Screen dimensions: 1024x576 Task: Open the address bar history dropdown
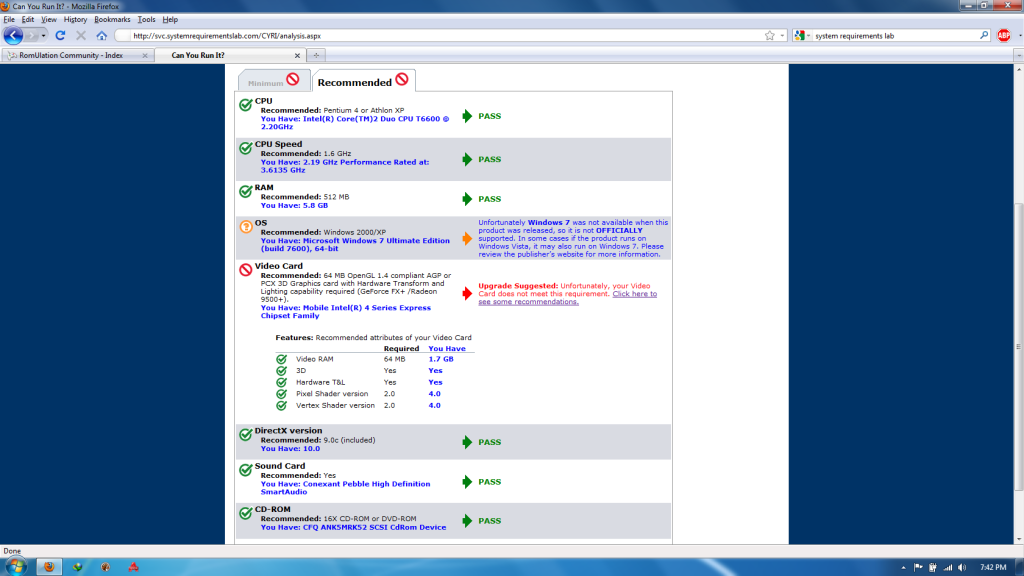(782, 36)
